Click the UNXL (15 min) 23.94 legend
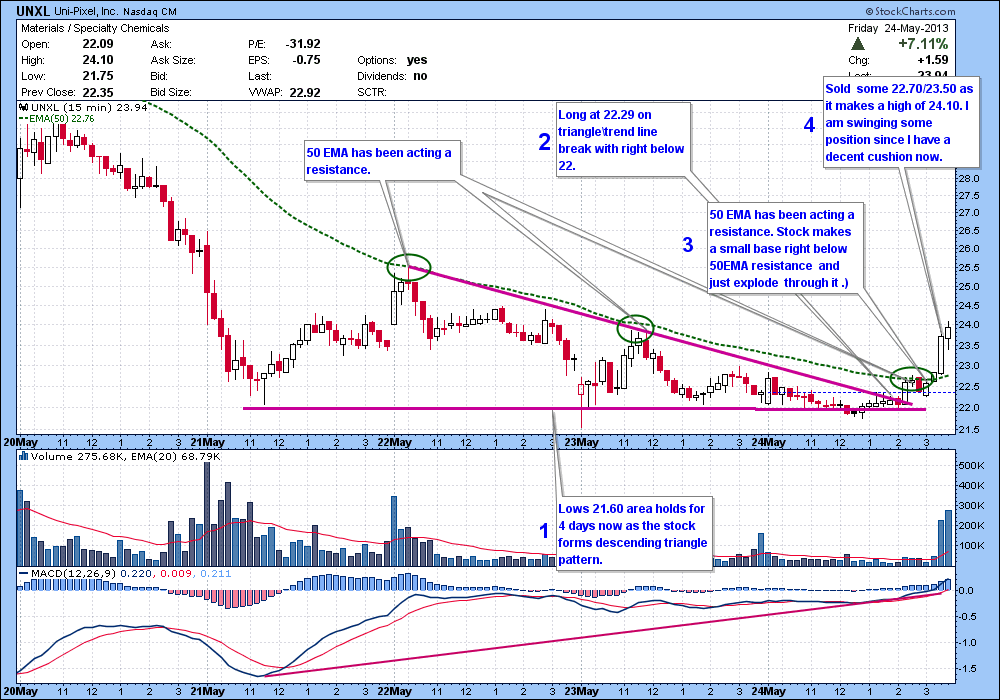1000x700 pixels. tap(89, 107)
